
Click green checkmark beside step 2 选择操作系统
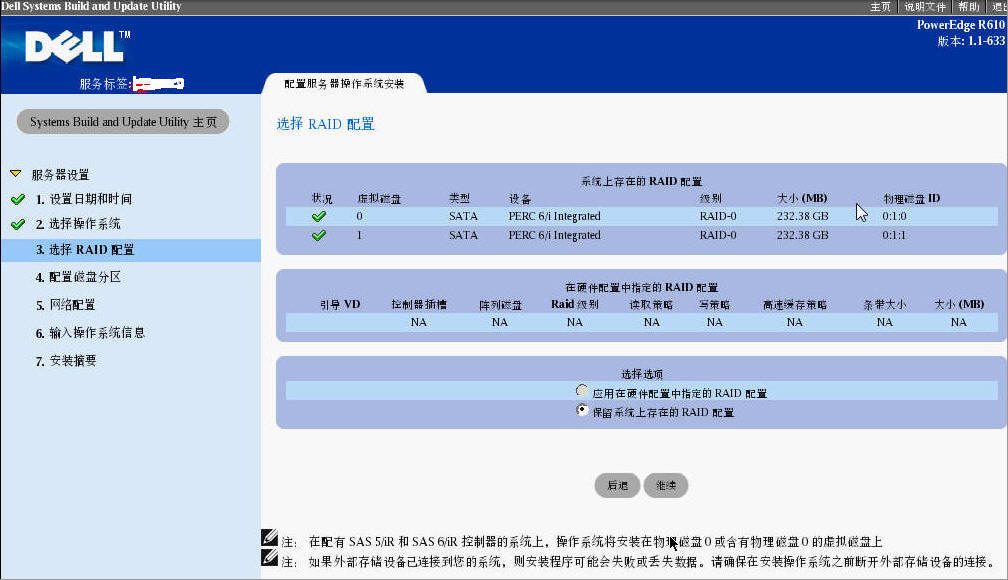pos(18,224)
